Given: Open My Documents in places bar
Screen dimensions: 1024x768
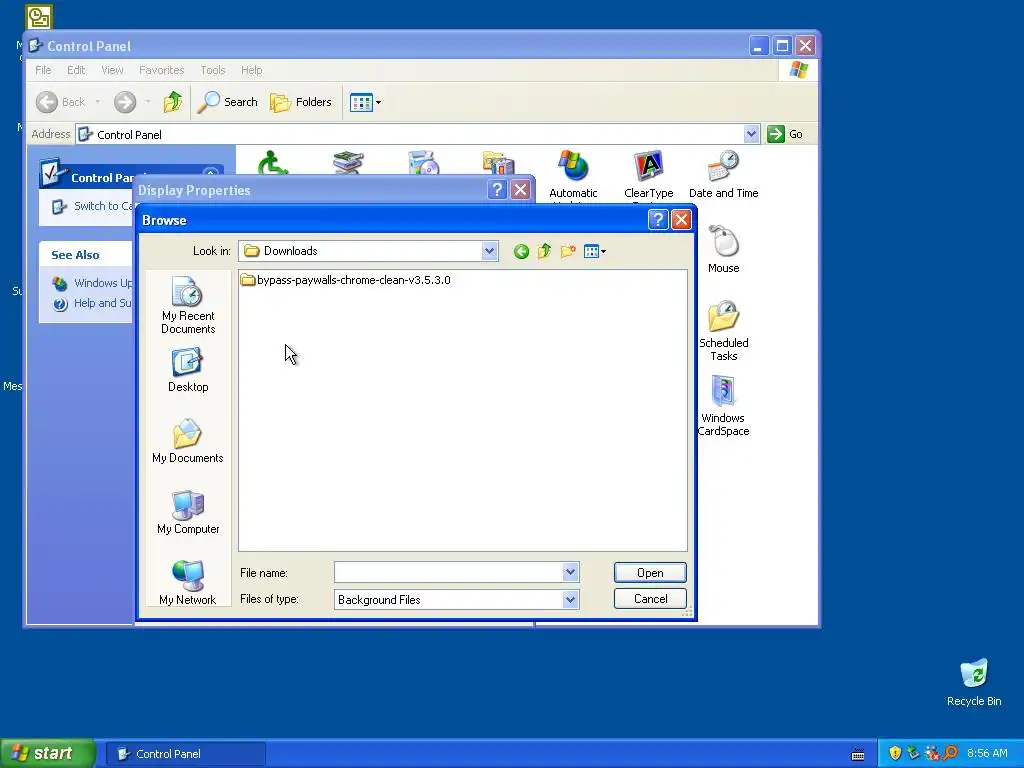Looking at the screenshot, I should click(188, 441).
